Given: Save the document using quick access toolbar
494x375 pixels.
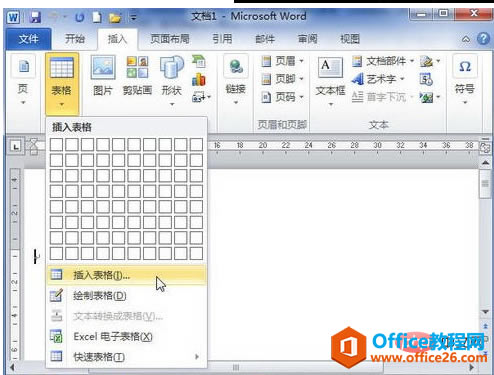Looking at the screenshot, I should [x=35, y=17].
